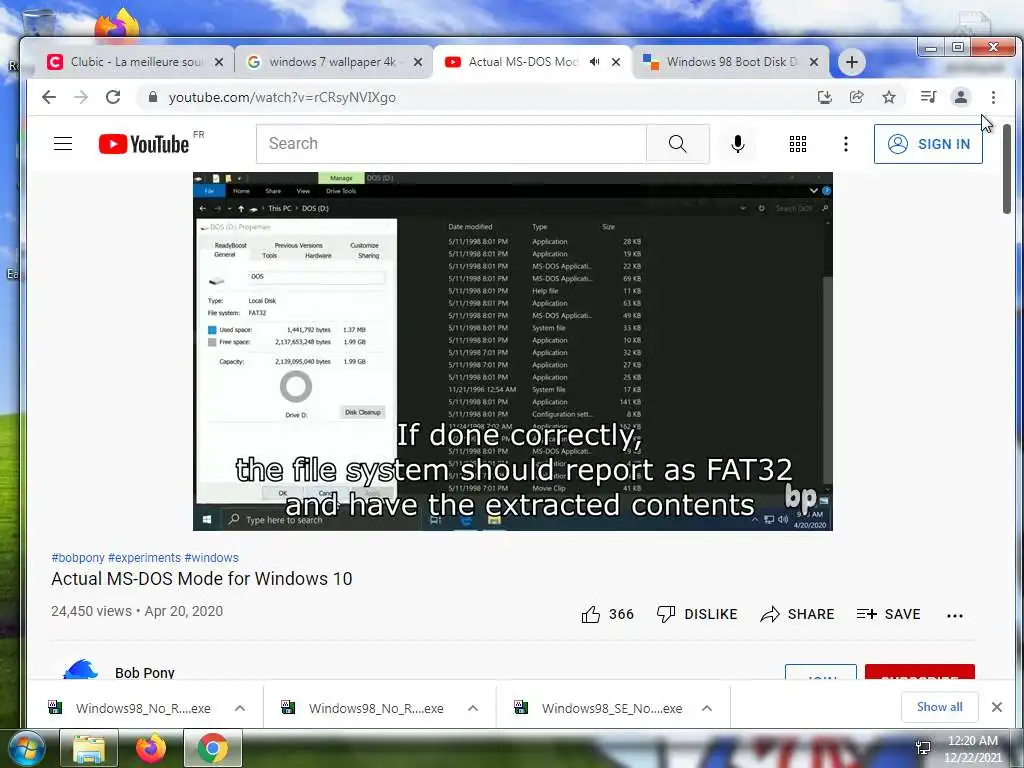
Task: Open YouTube settings three-dot icon
Action: click(846, 144)
